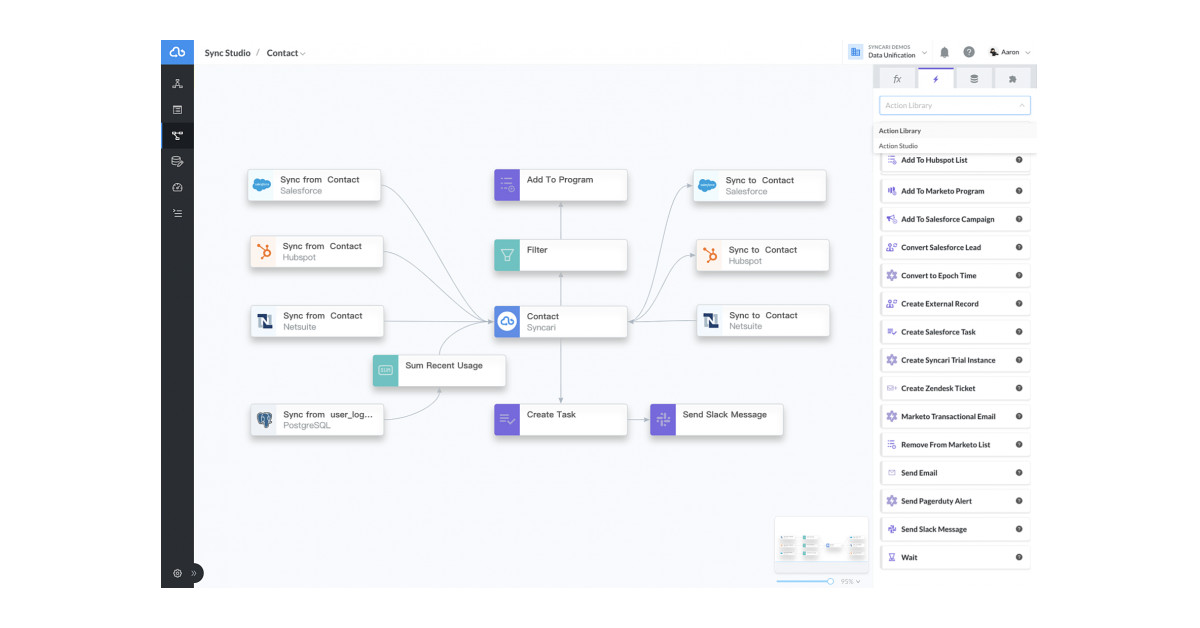Click the canvas minimap thumbnail
This screenshot has width=1200, height=628.
(822, 545)
